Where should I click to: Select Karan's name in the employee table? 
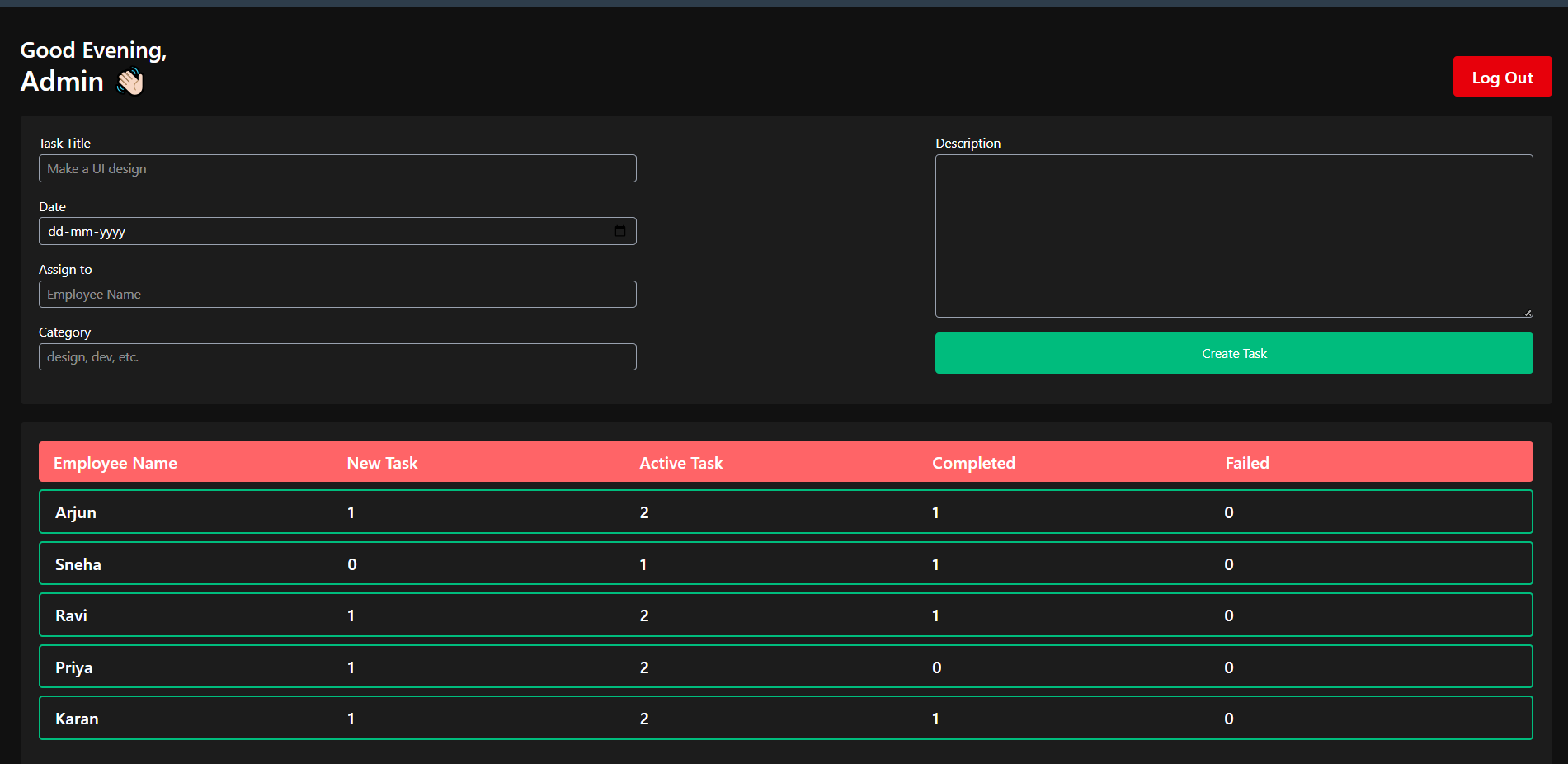click(x=77, y=719)
